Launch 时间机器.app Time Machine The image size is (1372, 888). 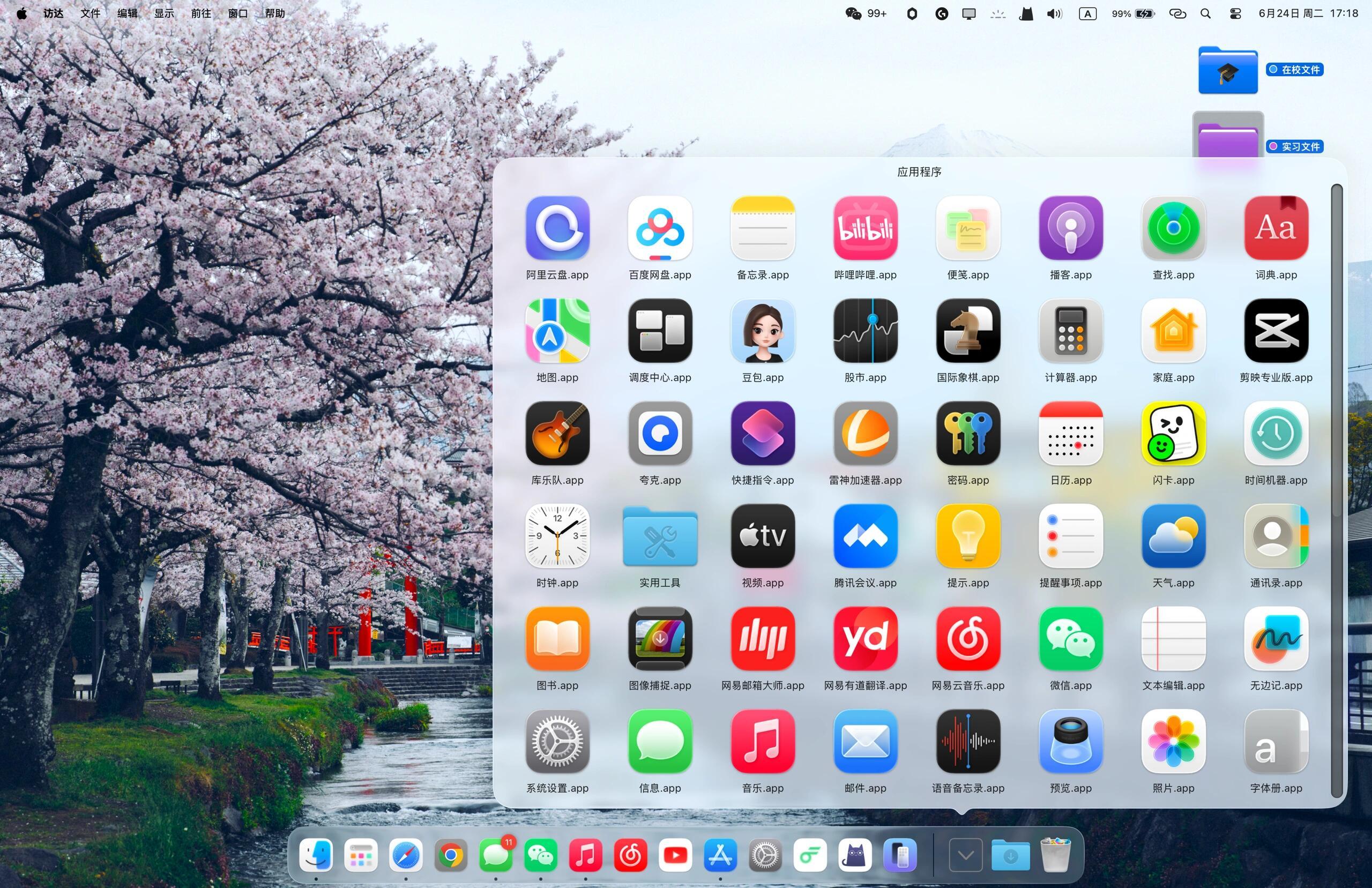pos(1276,434)
